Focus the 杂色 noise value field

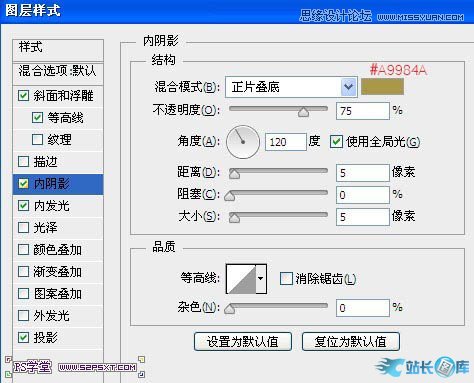tap(363, 308)
